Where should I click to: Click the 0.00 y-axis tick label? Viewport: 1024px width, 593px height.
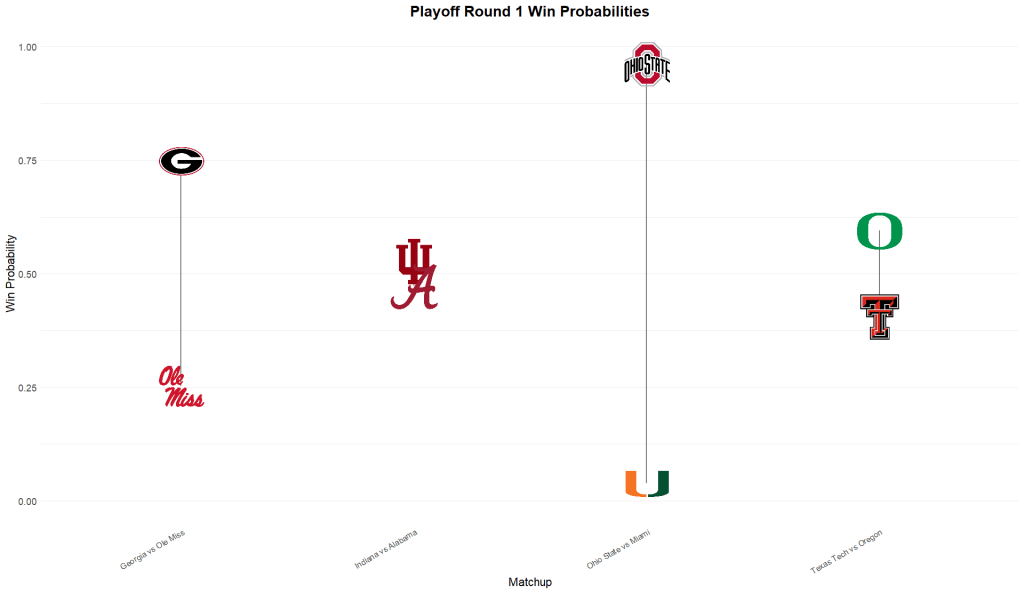26,502
